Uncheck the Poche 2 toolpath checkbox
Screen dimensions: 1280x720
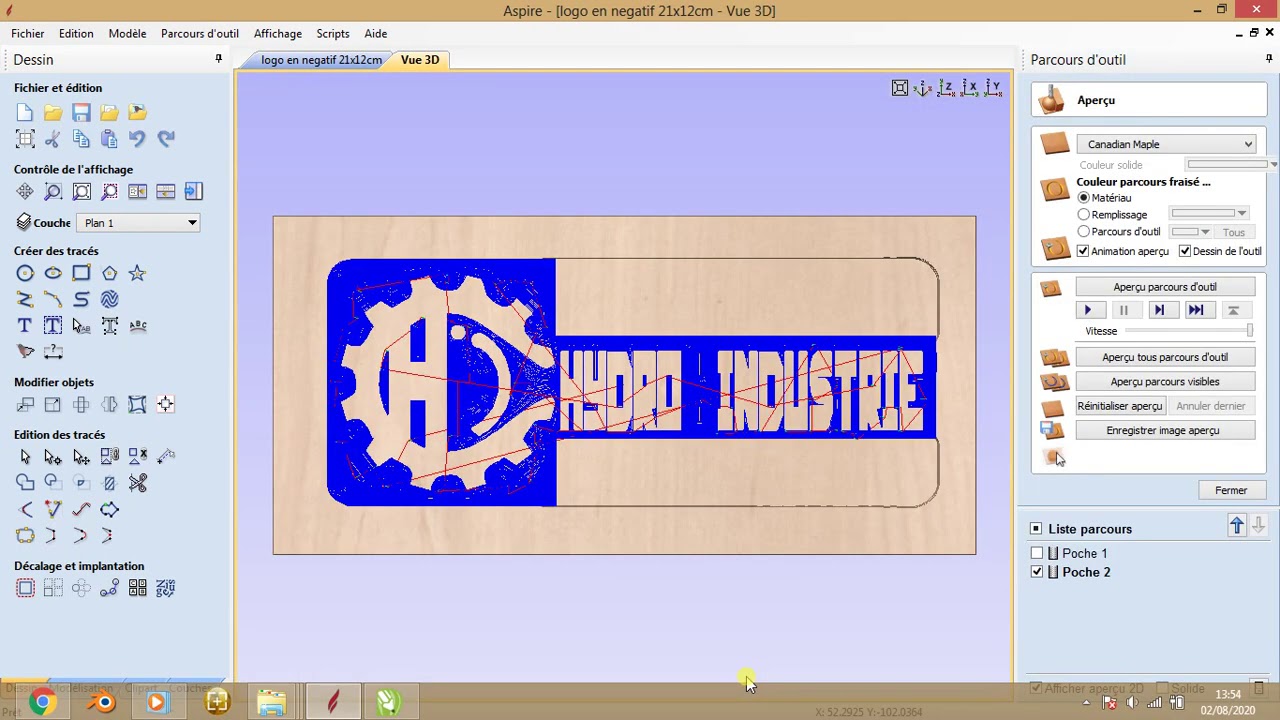click(x=1036, y=572)
